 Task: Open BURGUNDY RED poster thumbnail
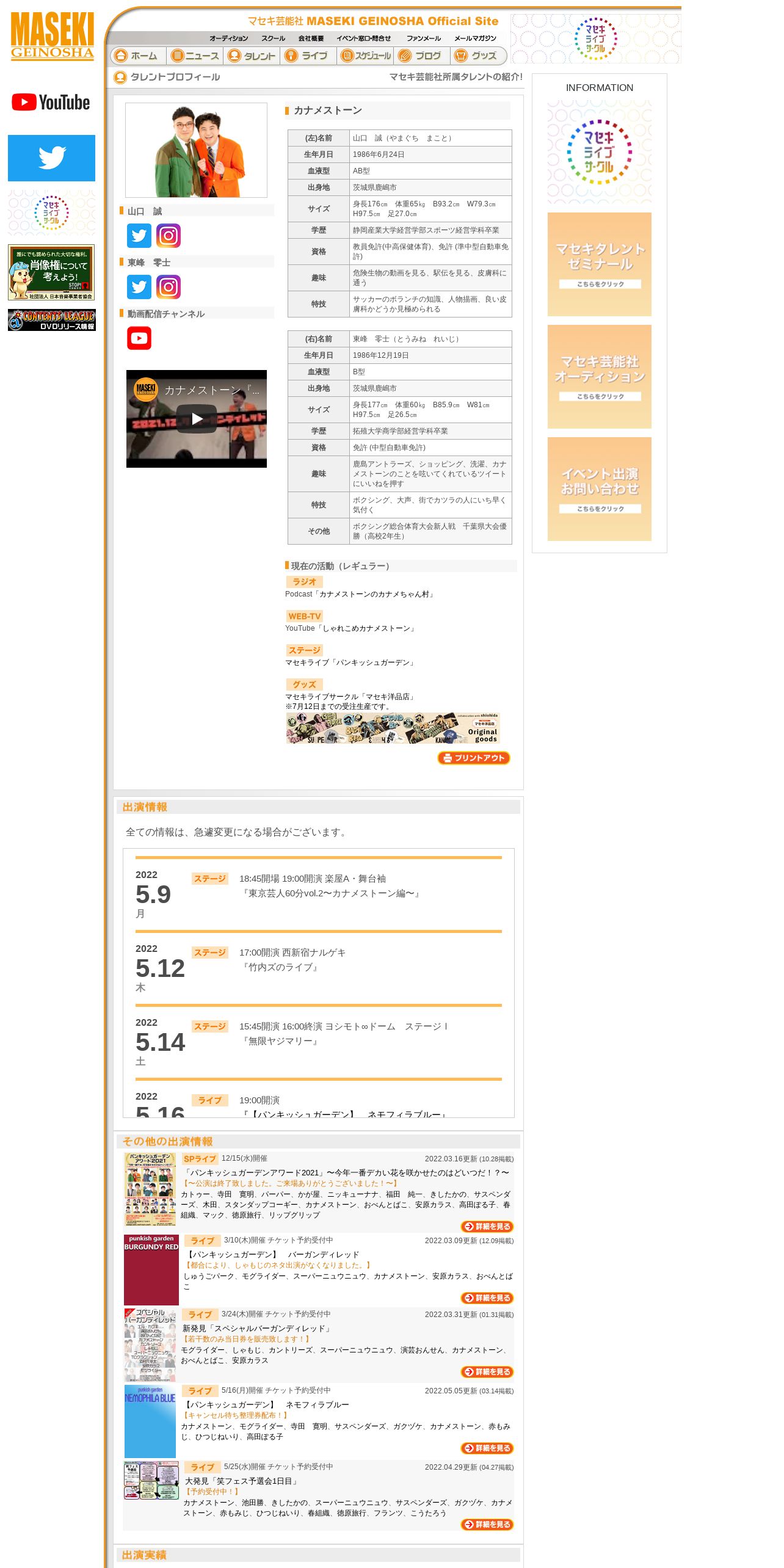click(x=151, y=1270)
